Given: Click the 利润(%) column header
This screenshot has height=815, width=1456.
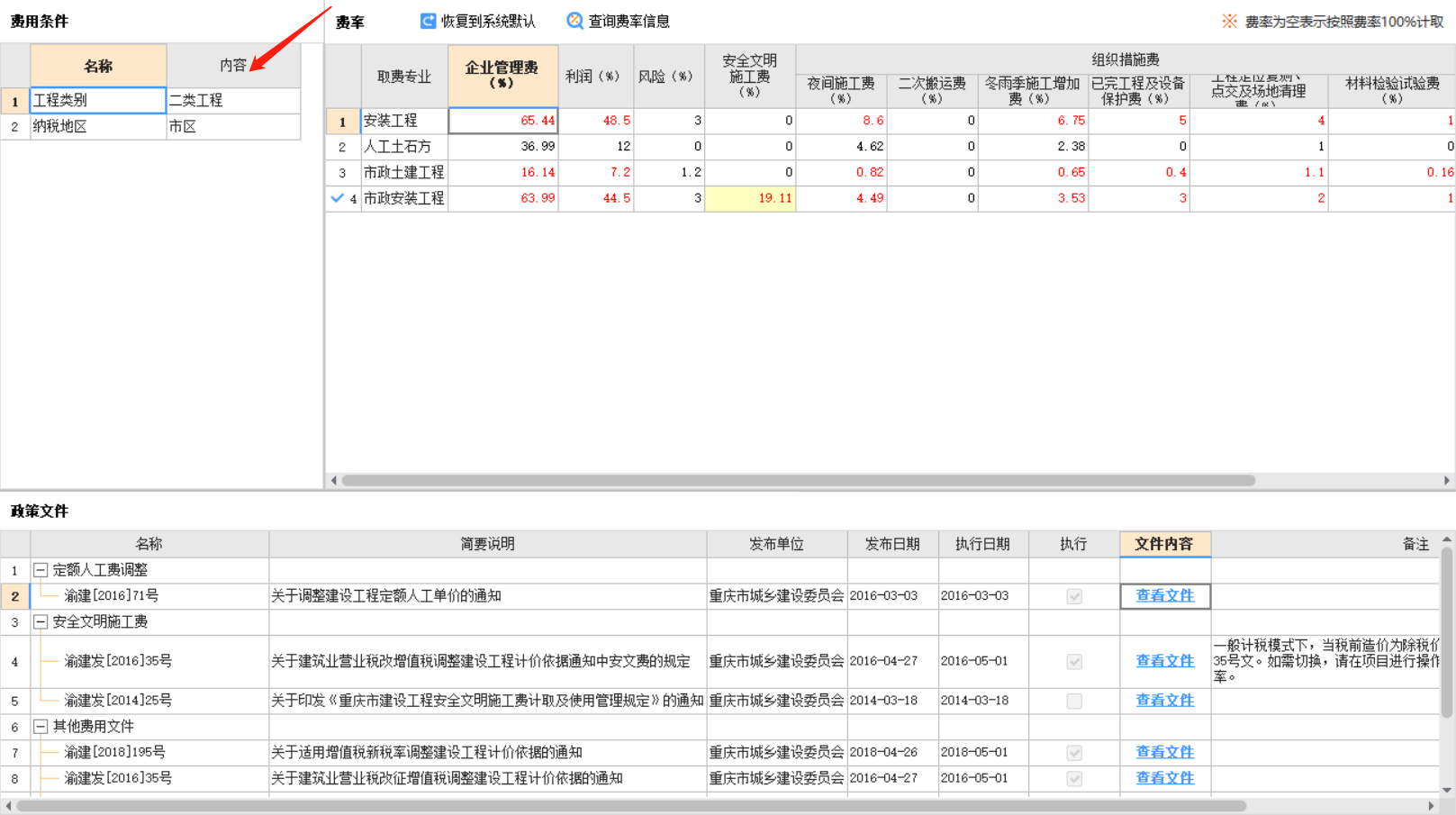Looking at the screenshot, I should click(596, 76).
